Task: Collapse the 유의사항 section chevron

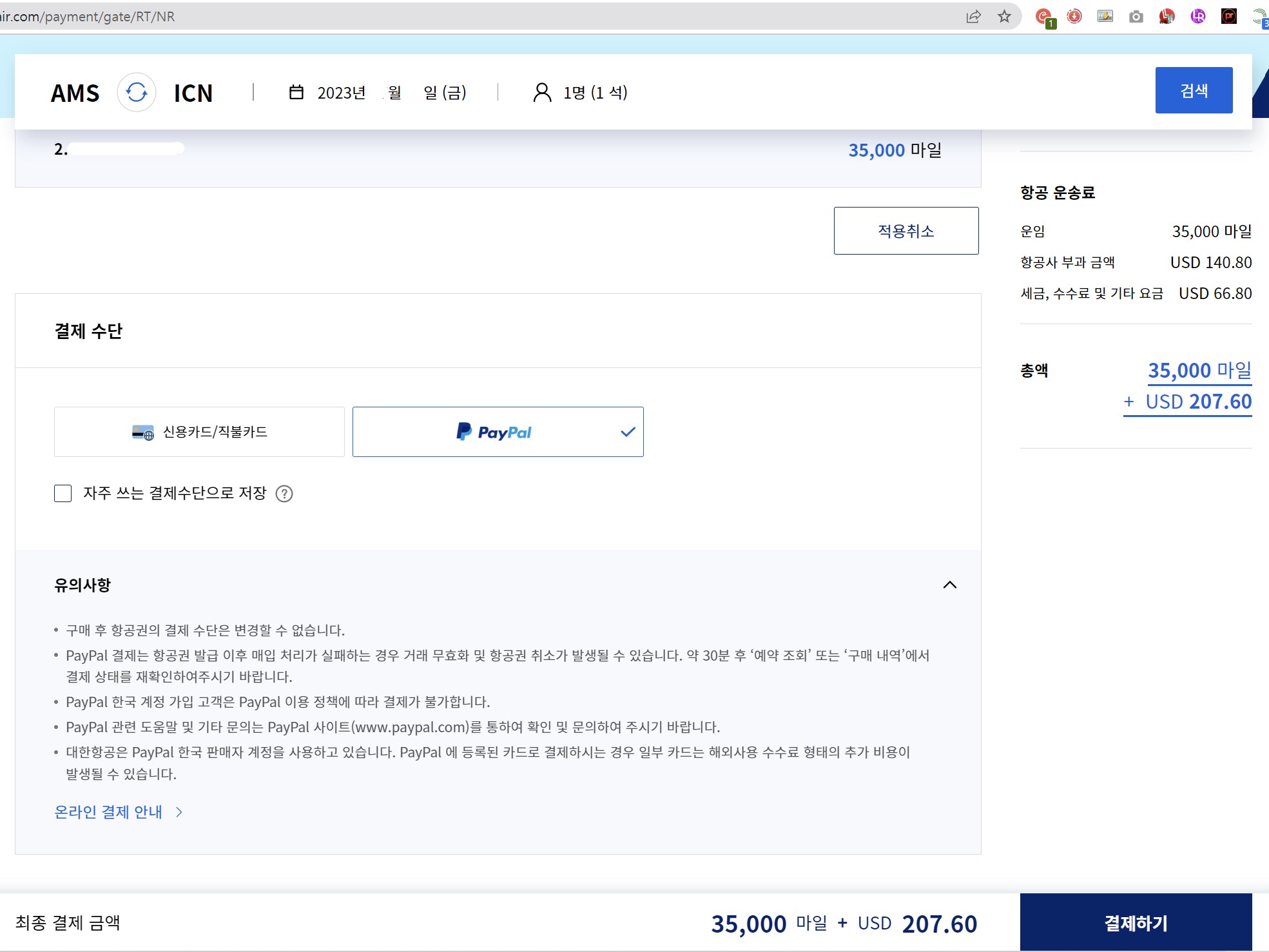Action: pyautogui.click(x=949, y=585)
